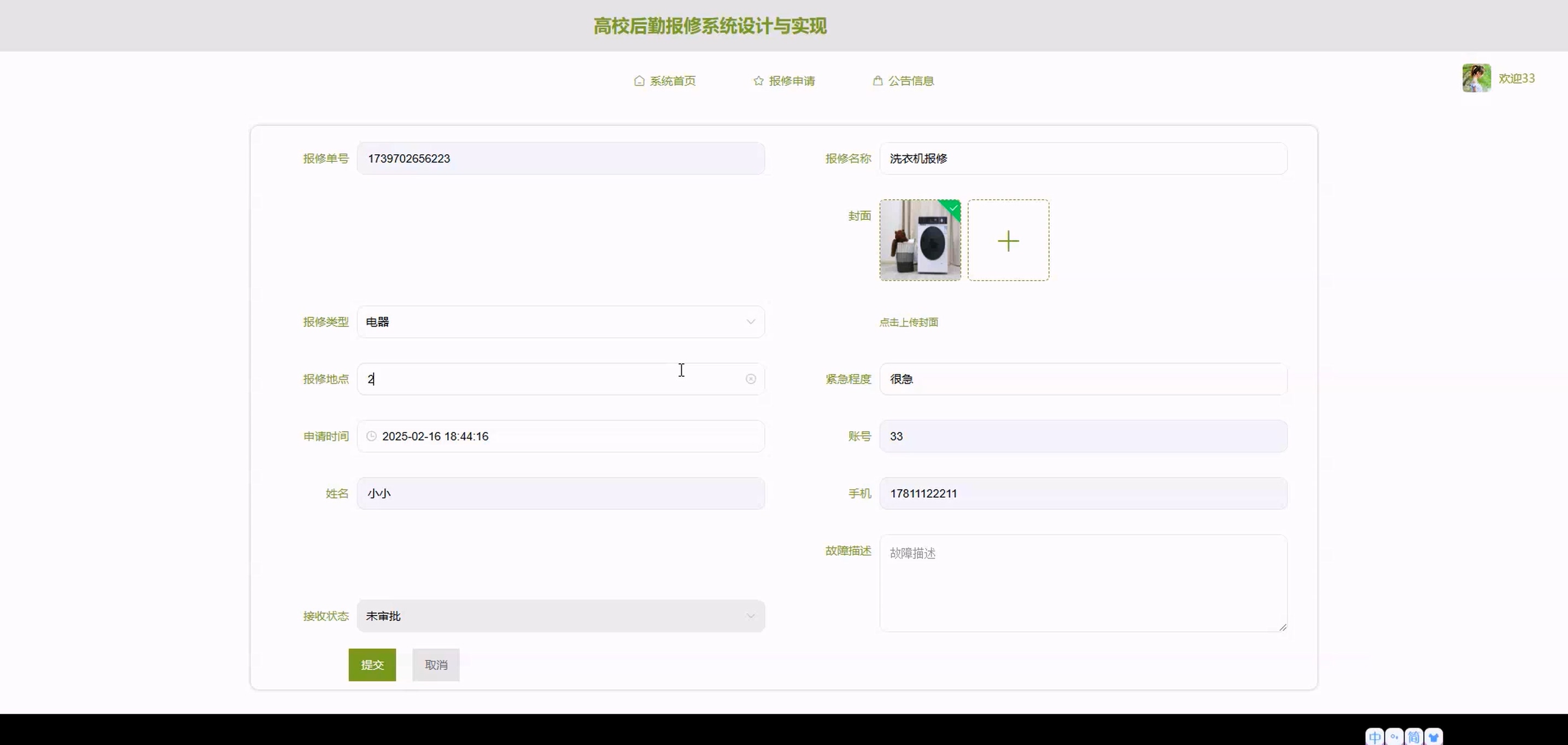This screenshot has width=1568, height=745.
Task: Go to the 公告信息 menu item
Action: pos(910,81)
